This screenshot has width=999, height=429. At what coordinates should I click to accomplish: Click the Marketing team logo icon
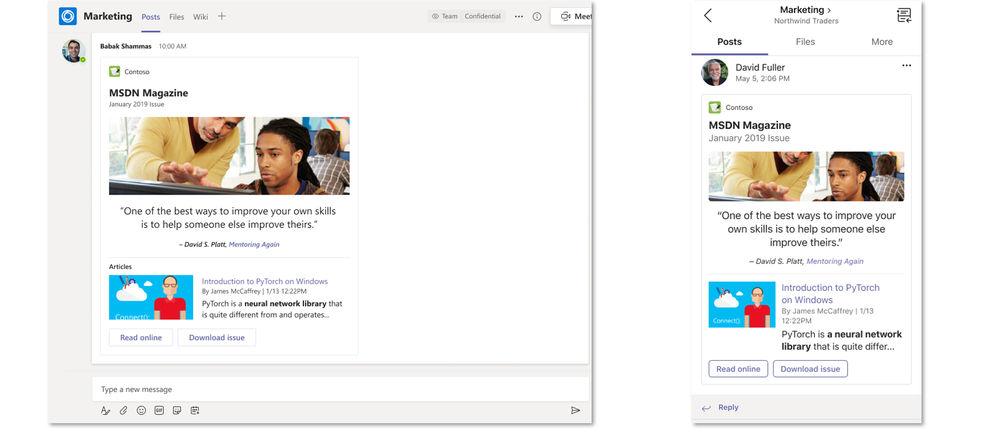68,16
